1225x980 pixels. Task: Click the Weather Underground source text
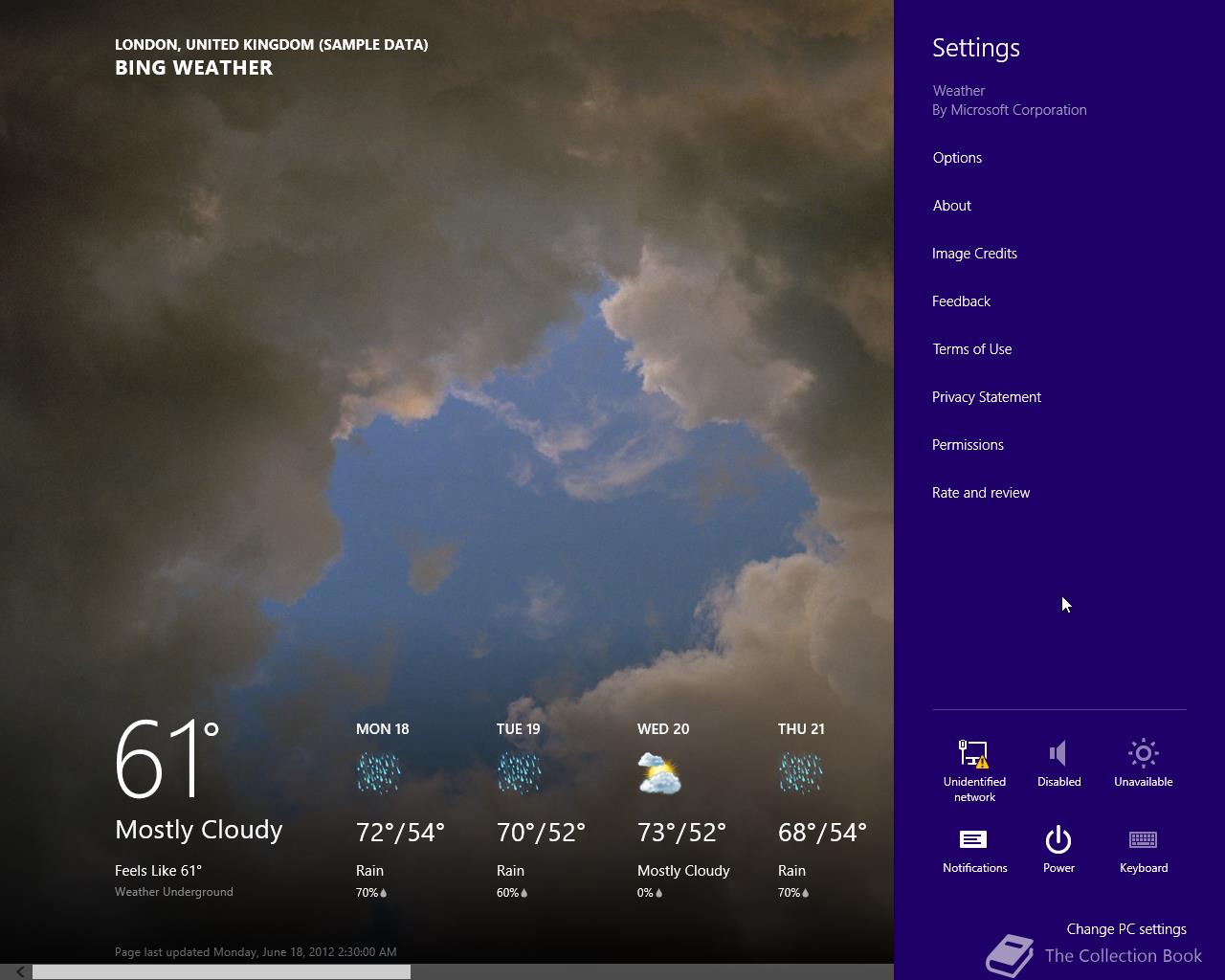tap(174, 892)
